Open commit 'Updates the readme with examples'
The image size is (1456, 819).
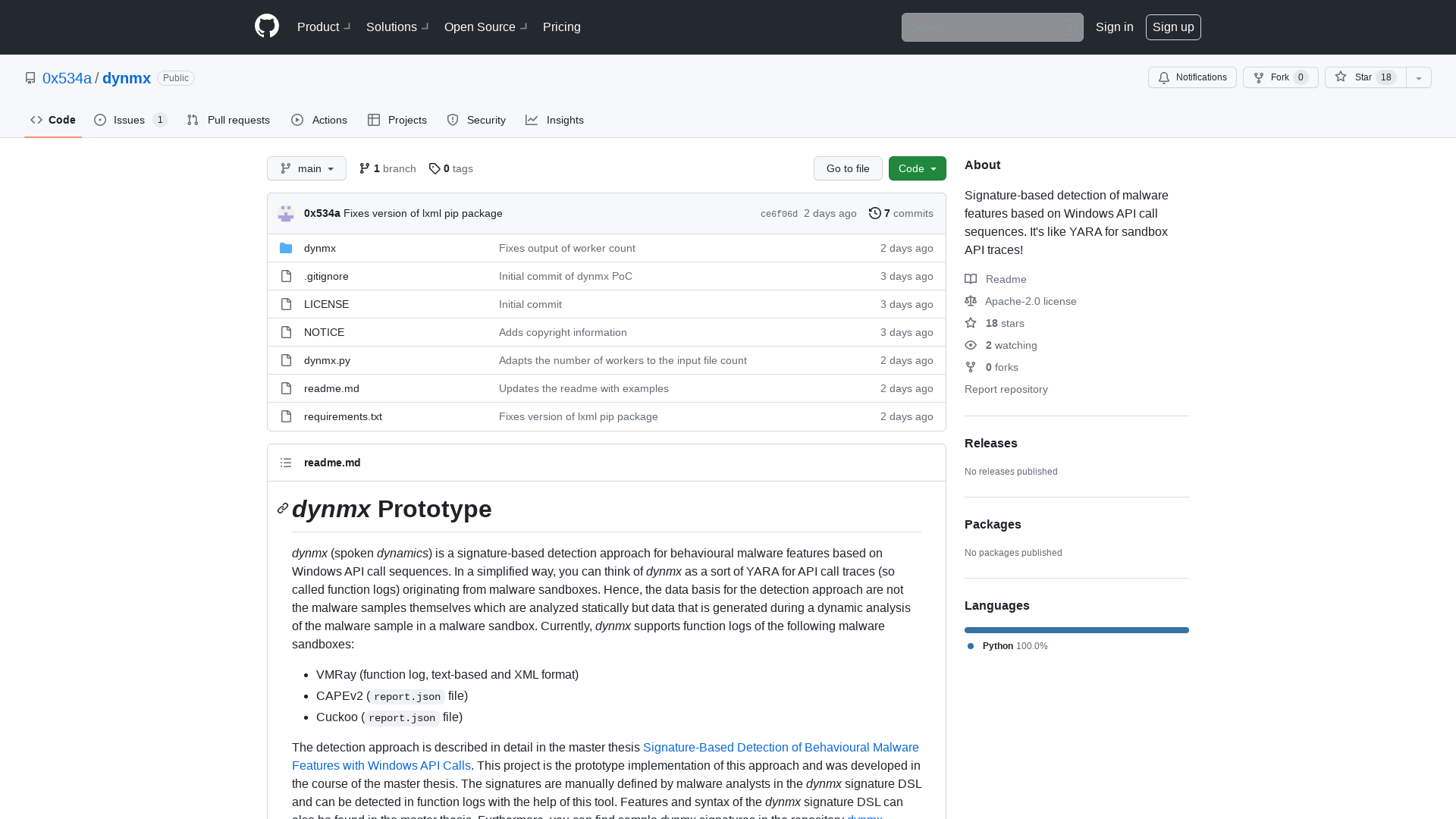tap(584, 388)
